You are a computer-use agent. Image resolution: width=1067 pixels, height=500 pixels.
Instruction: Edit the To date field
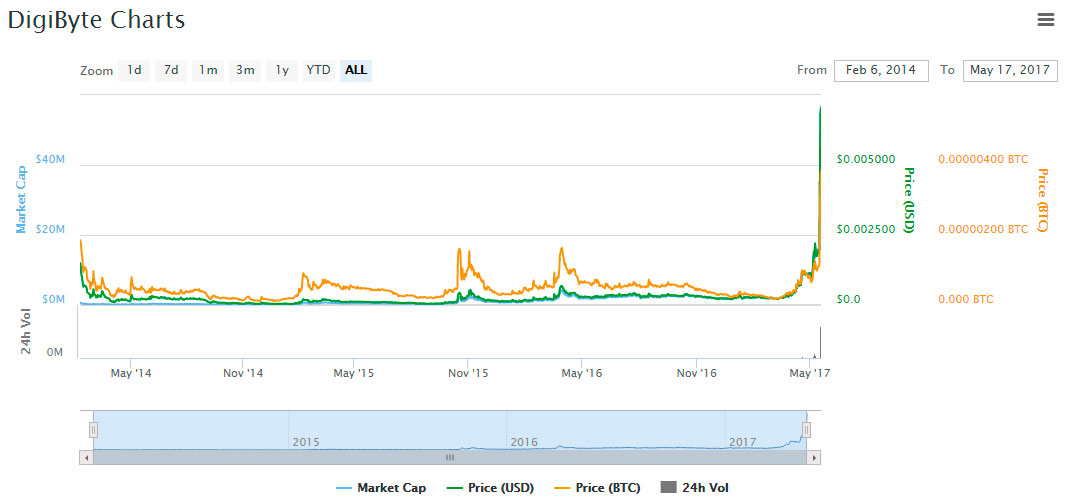(1010, 70)
